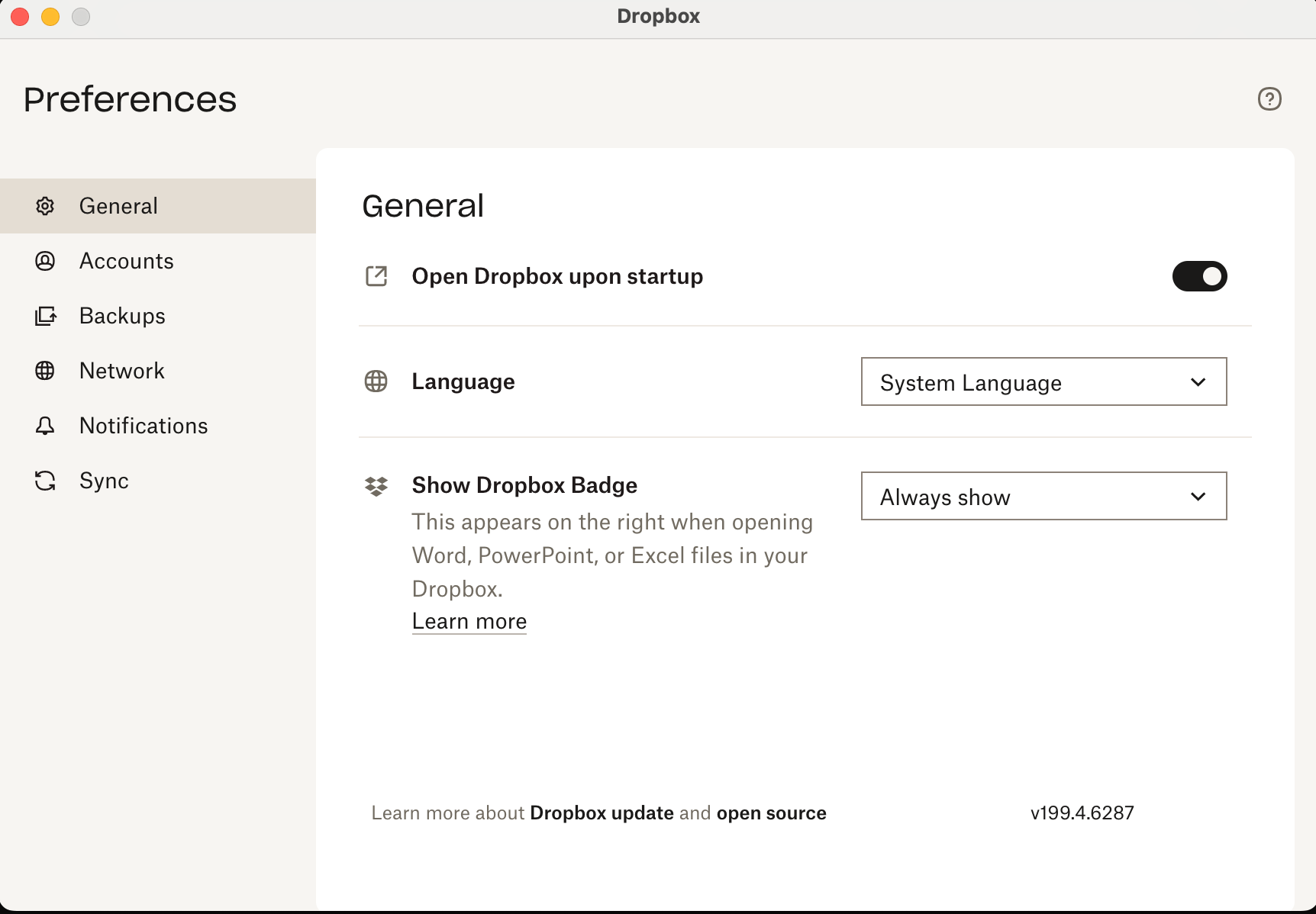Follow the Learn more link
Image resolution: width=1316 pixels, height=914 pixels.
tap(469, 621)
